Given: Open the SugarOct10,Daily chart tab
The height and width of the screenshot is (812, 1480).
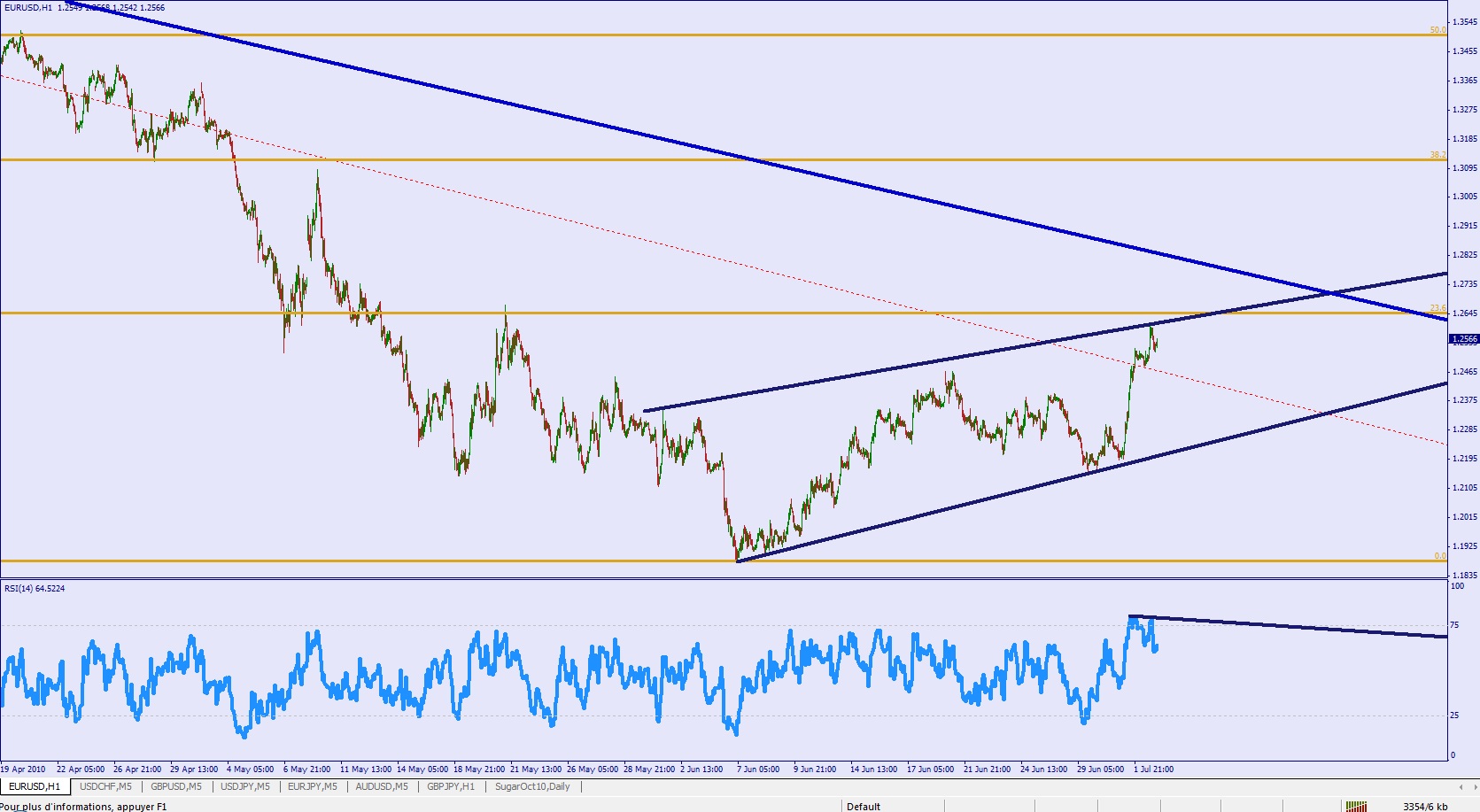Looking at the screenshot, I should pyautogui.click(x=532, y=786).
